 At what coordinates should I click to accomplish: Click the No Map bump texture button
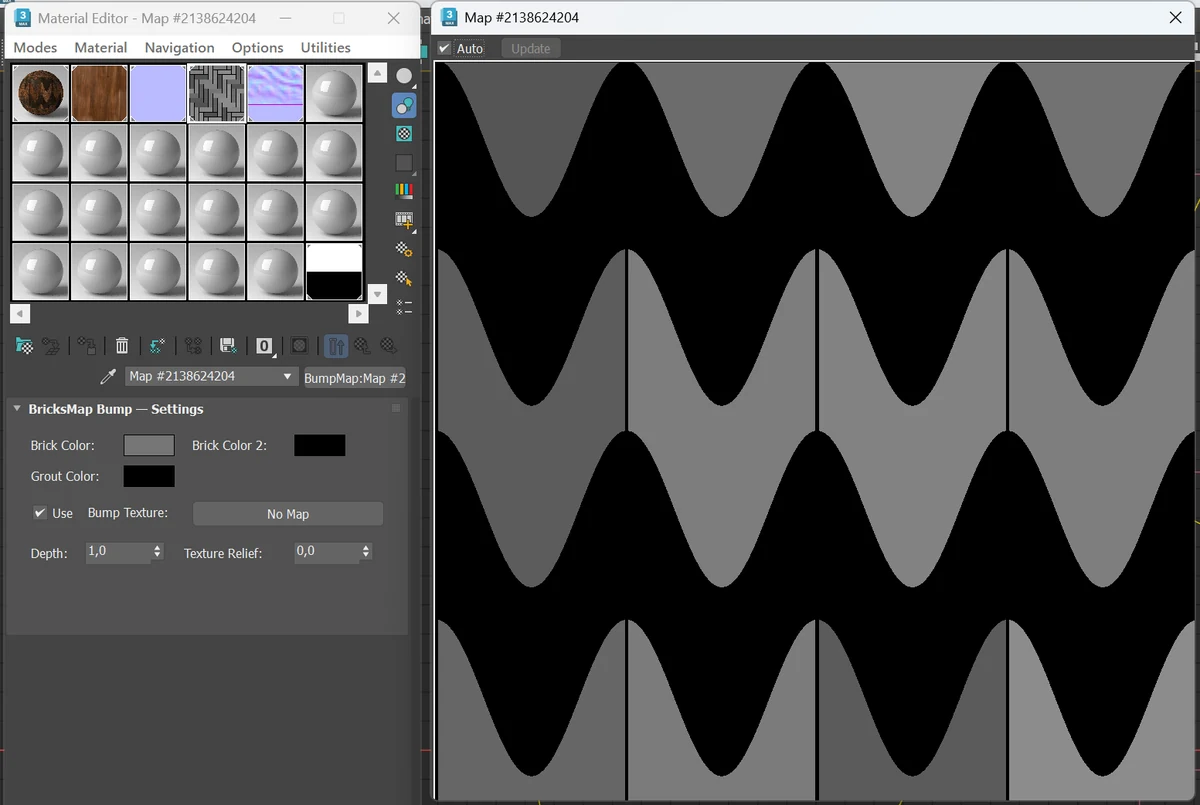pos(288,514)
